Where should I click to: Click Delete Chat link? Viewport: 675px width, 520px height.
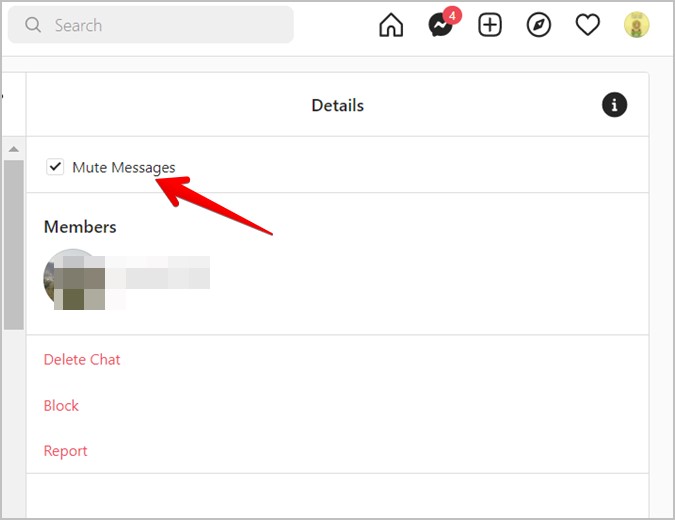point(82,359)
